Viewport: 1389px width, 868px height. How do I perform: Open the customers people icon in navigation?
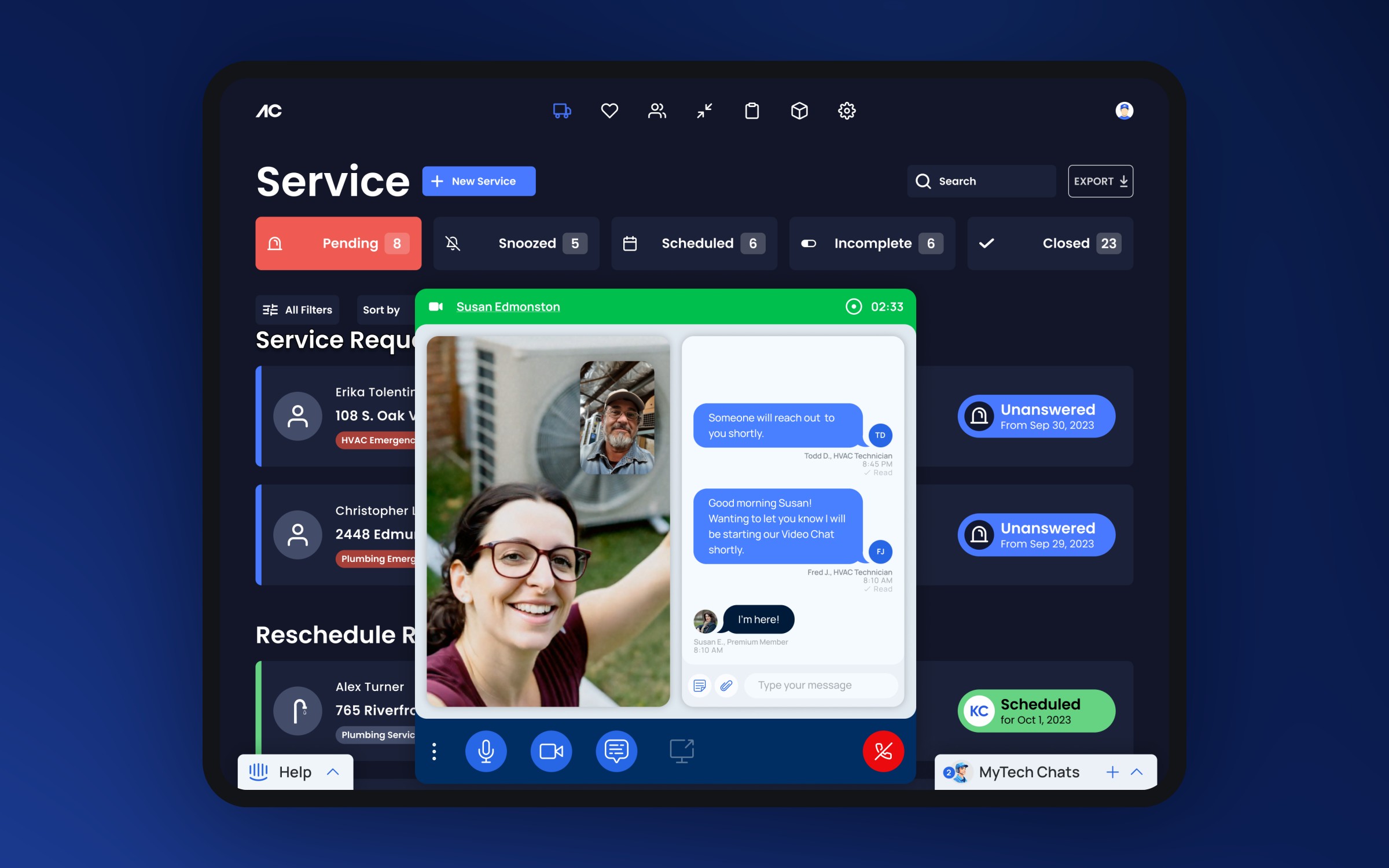point(657,111)
